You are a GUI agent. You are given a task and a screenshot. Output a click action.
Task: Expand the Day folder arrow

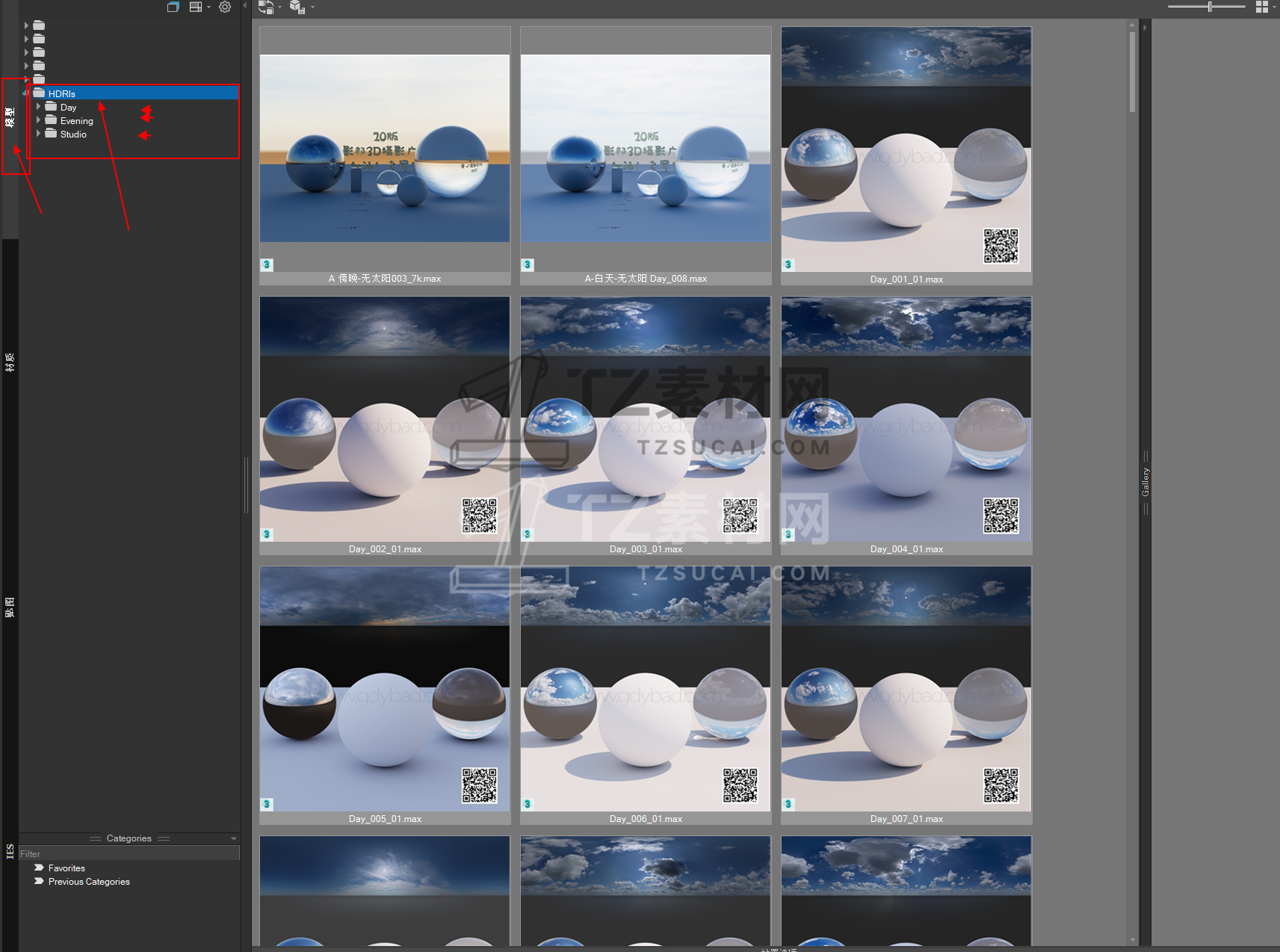coord(38,107)
